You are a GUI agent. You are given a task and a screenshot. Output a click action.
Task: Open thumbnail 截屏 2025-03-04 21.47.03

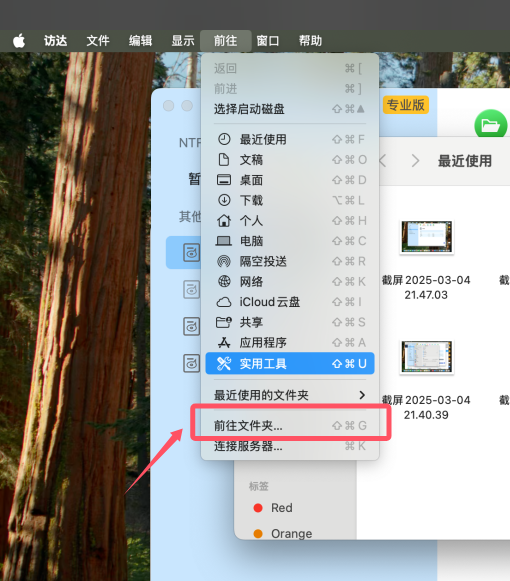427,237
